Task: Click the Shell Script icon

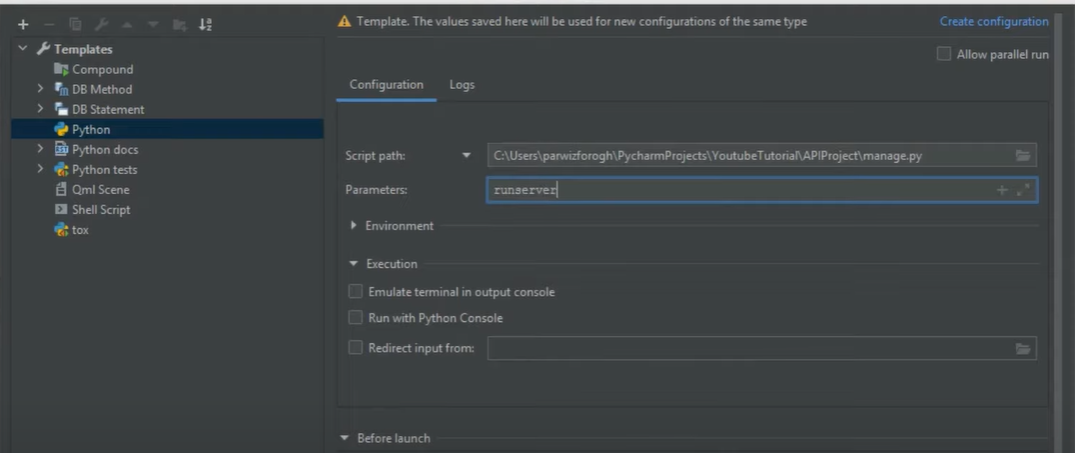Action: coord(61,210)
